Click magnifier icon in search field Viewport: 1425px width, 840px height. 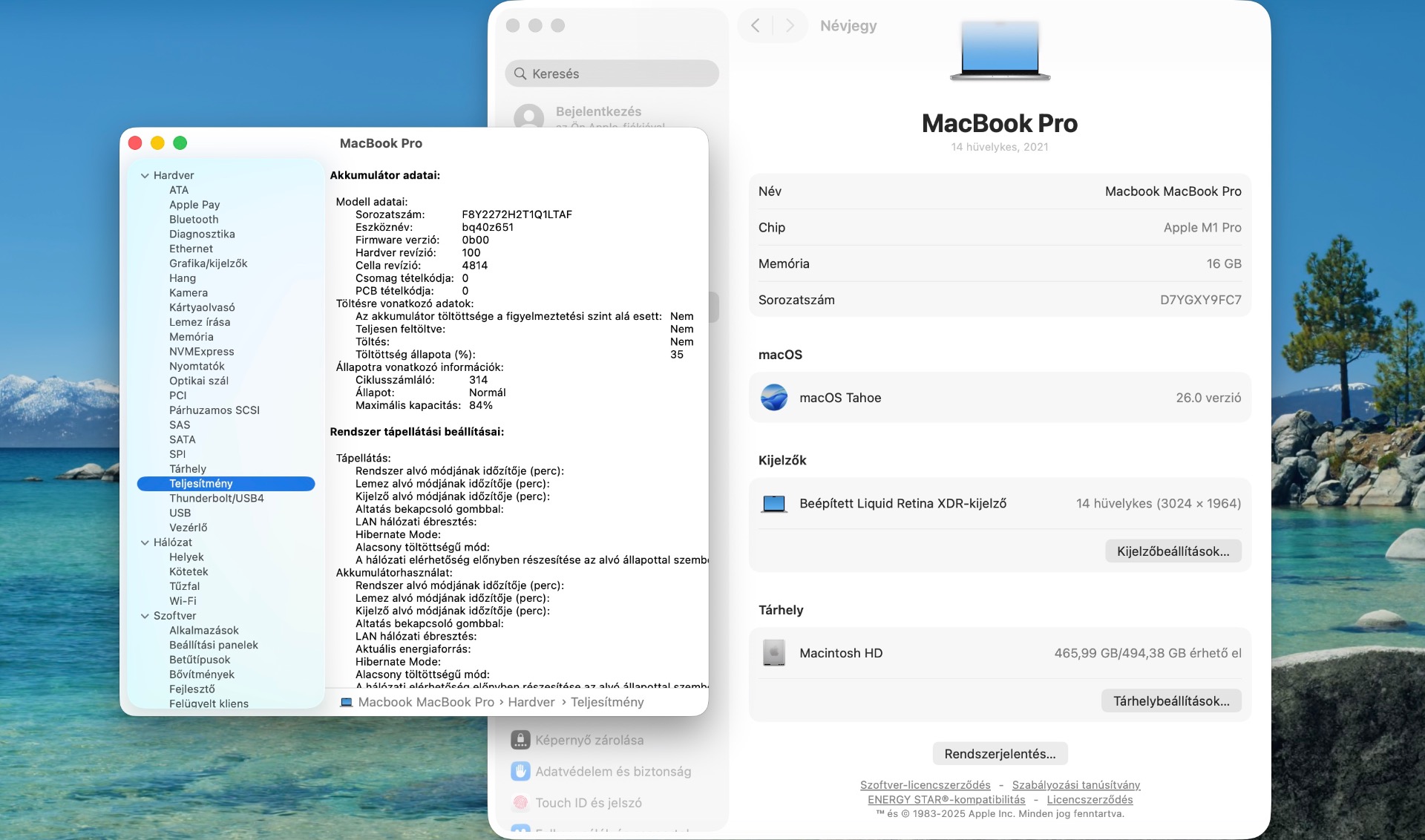520,73
